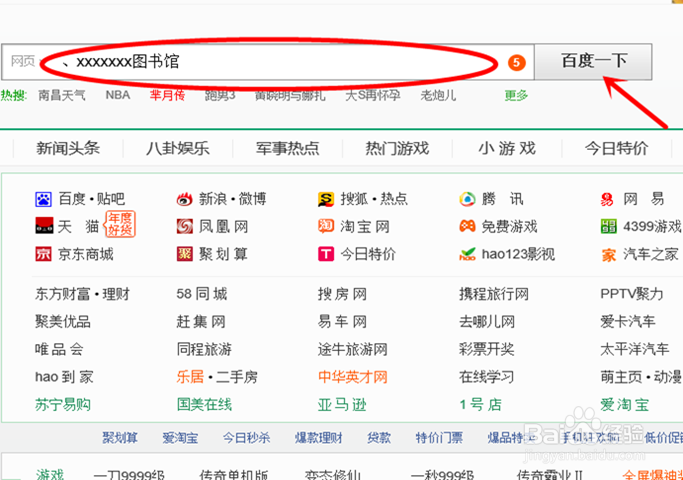Image resolution: width=683 pixels, height=480 pixels.
Task: Open the 热门游戏 tab
Action: click(397, 149)
